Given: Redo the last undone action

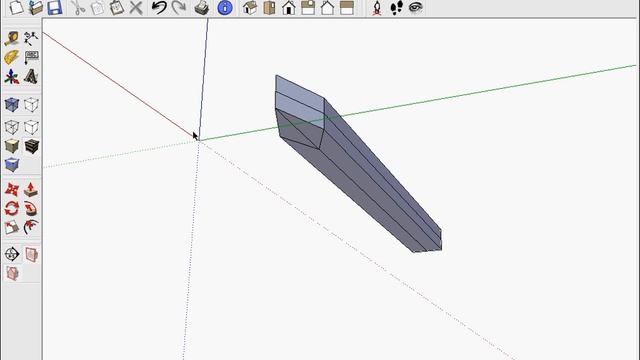Looking at the screenshot, I should tap(179, 7).
